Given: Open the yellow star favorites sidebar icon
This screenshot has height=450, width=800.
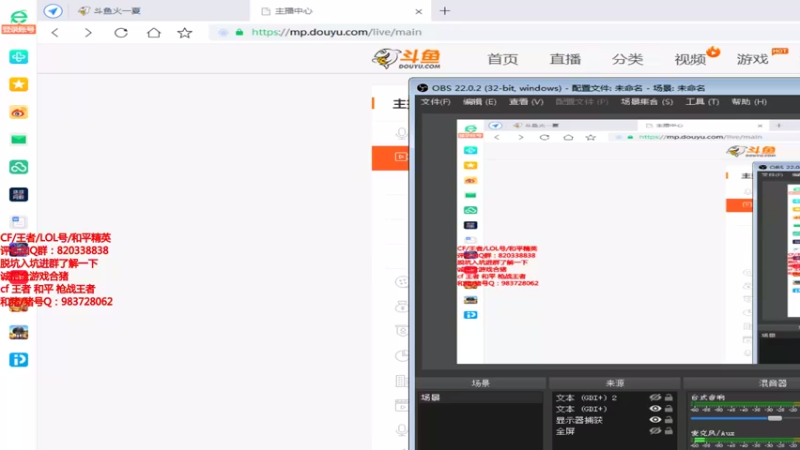Looking at the screenshot, I should (18, 84).
